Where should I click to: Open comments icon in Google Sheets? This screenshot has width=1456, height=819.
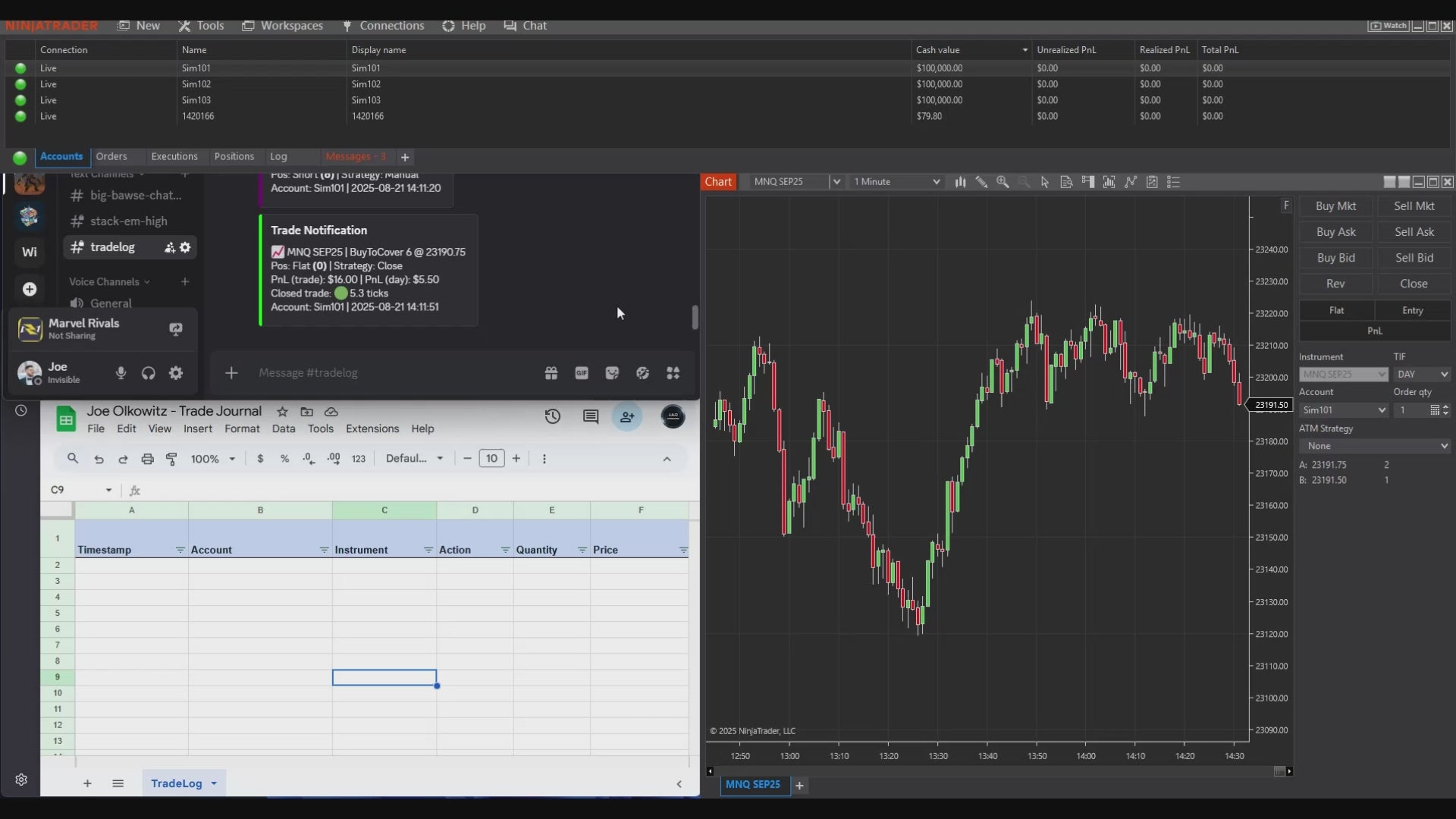tap(591, 416)
